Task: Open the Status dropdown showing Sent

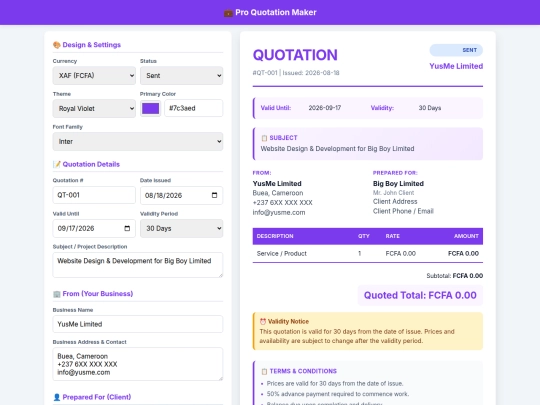Action: tap(181, 75)
